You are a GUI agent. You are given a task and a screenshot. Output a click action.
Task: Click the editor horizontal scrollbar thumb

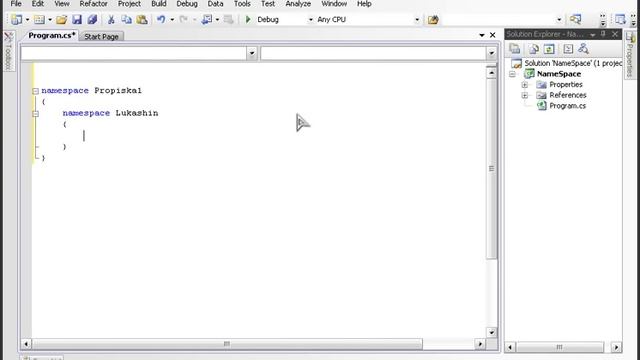point(227,344)
